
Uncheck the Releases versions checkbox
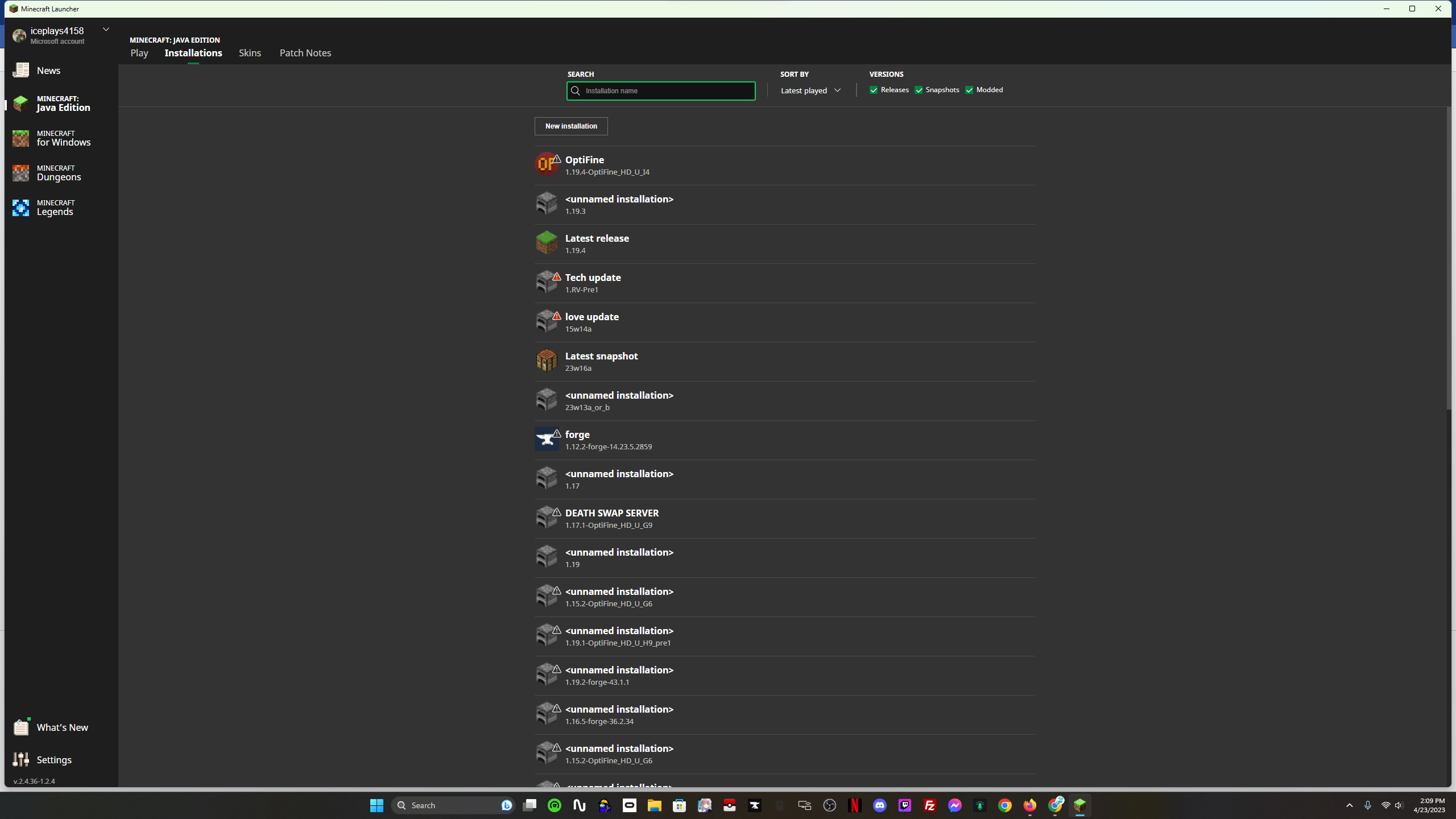point(874,90)
